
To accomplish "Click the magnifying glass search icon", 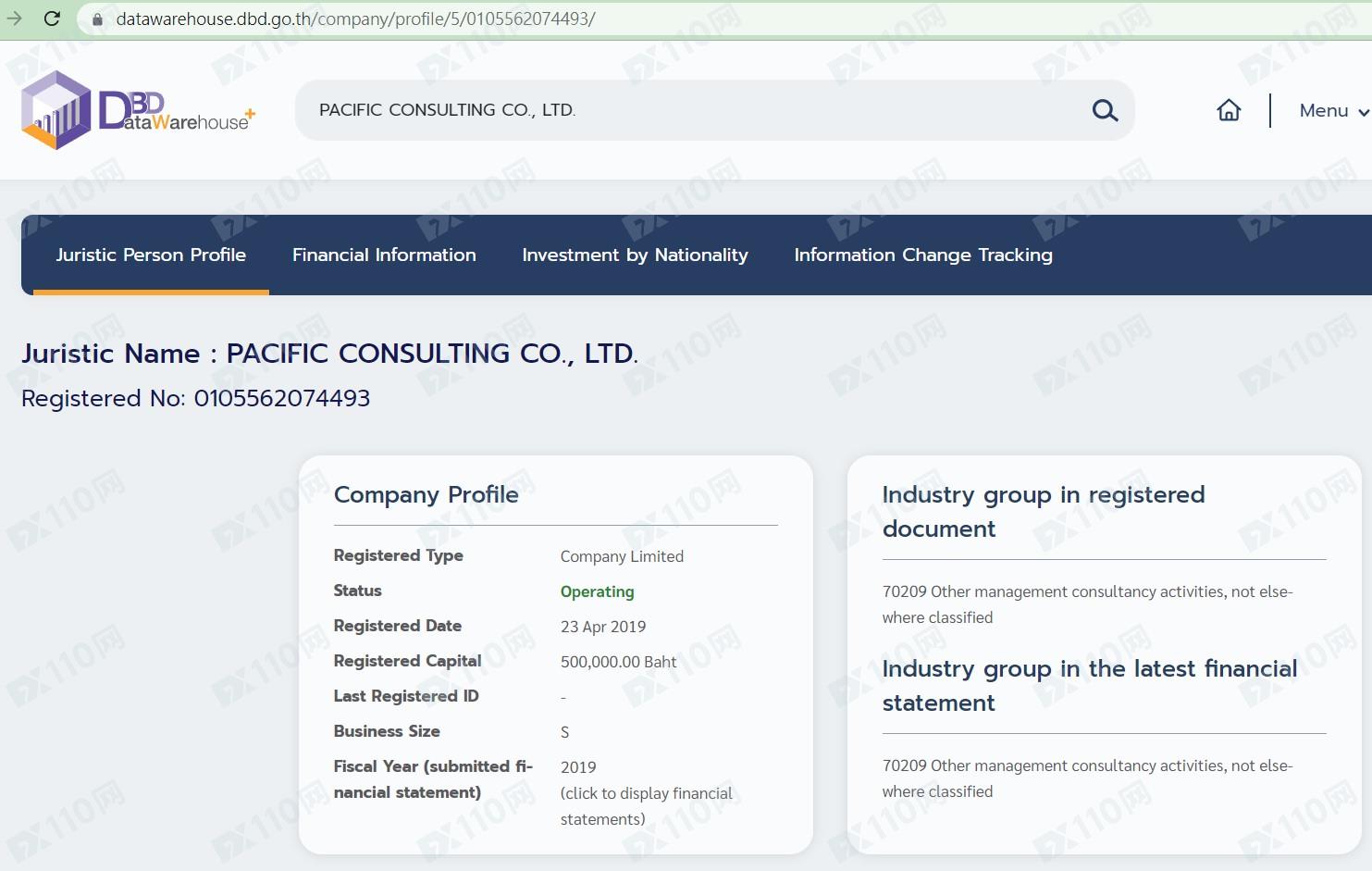I will [x=1105, y=111].
